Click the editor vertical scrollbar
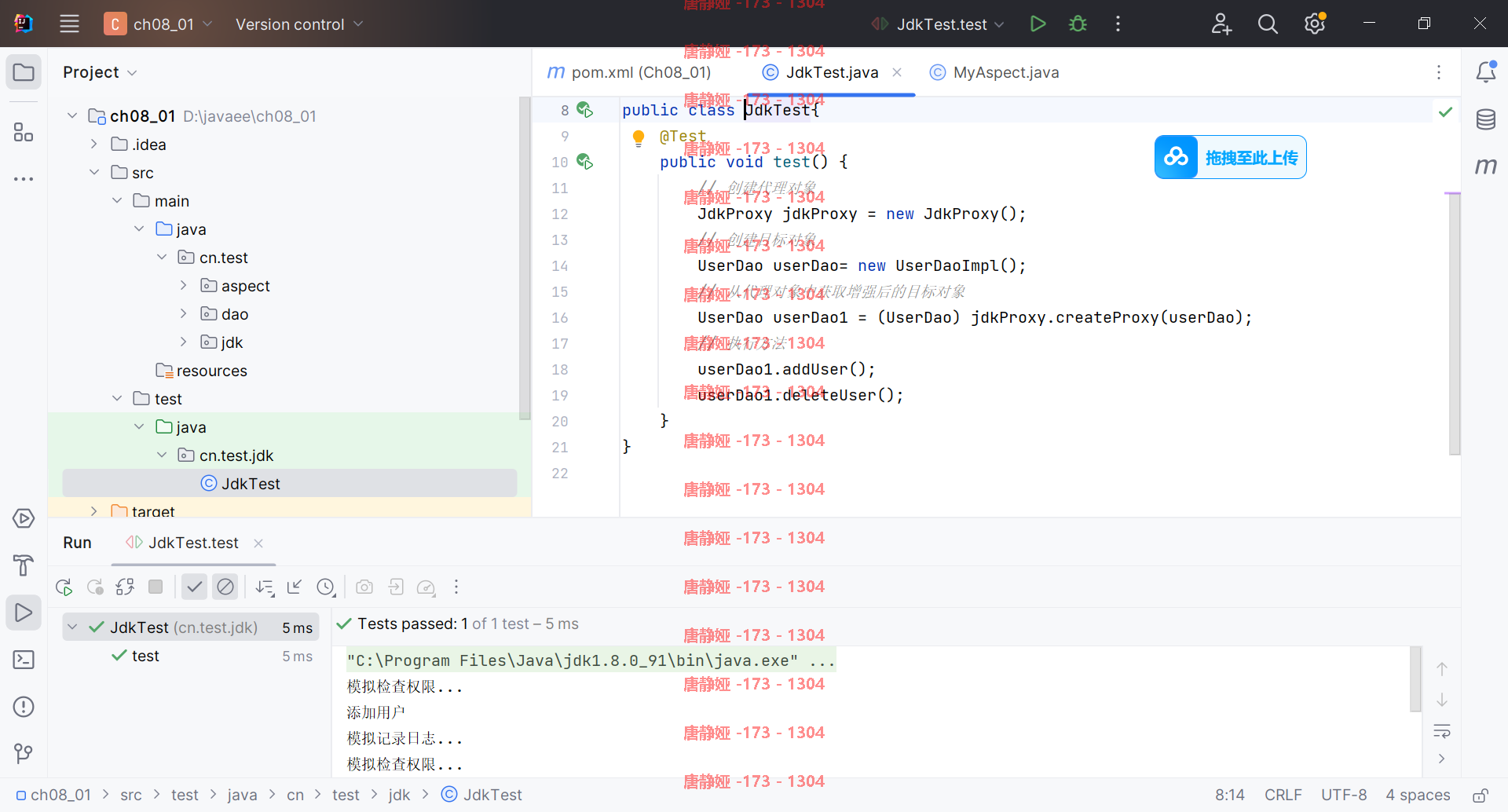The height and width of the screenshot is (812, 1508). (x=1454, y=324)
